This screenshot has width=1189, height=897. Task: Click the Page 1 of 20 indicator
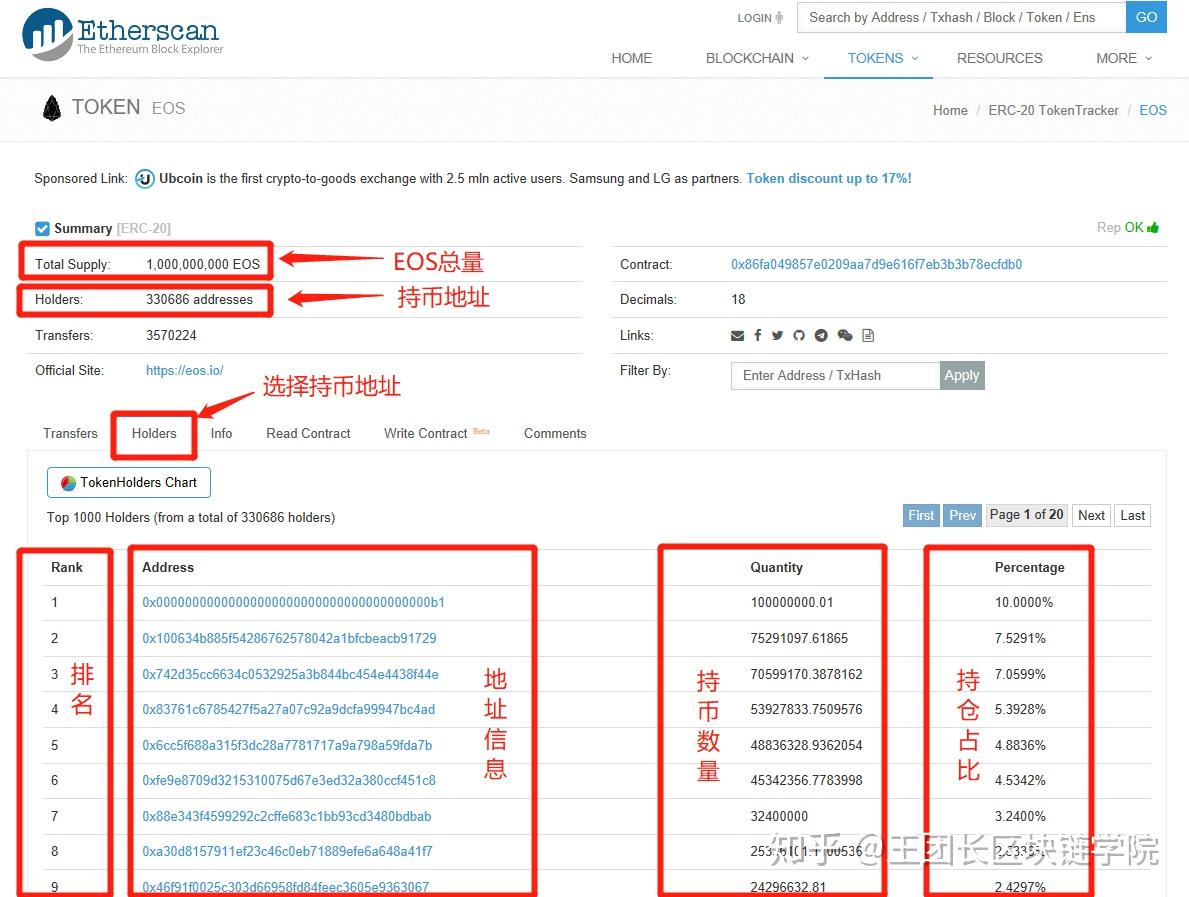[x=1027, y=516]
